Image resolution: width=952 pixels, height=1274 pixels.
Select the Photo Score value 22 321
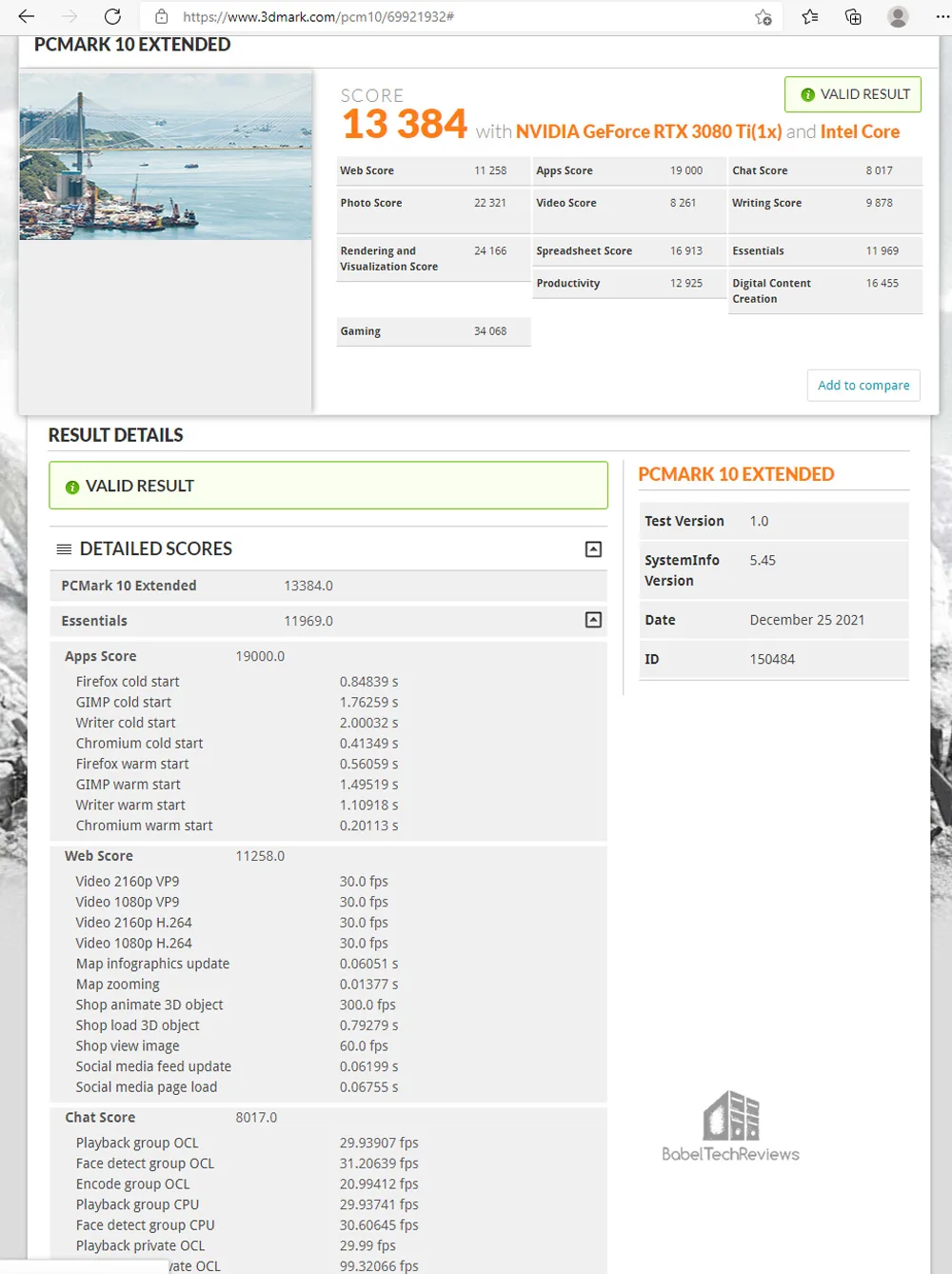(490, 203)
